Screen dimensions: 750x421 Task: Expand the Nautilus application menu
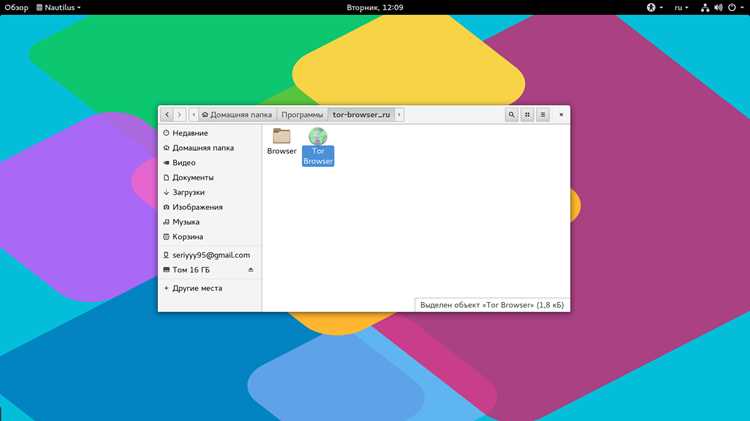tap(58, 7)
